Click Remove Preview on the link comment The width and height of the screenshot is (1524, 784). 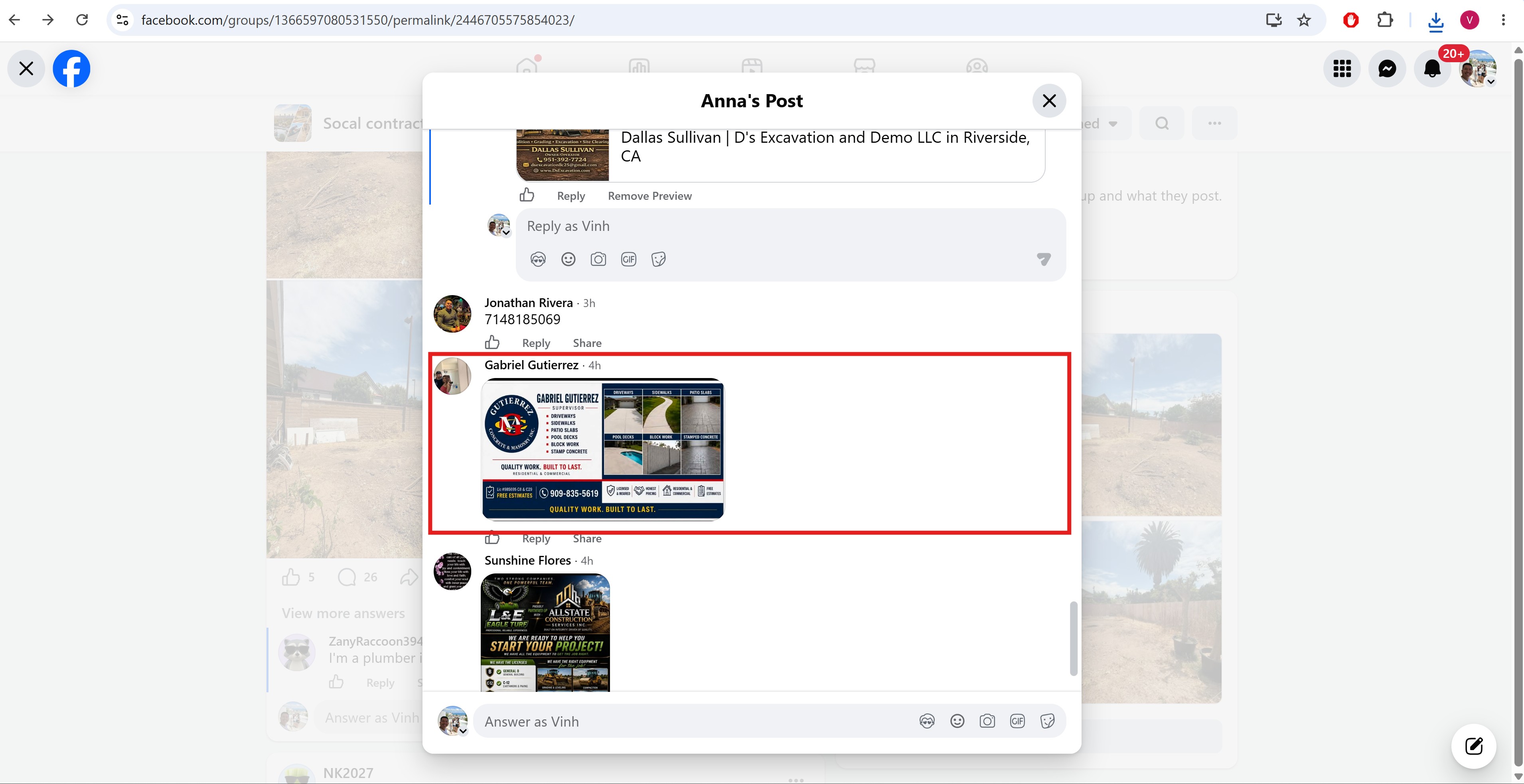click(x=649, y=196)
